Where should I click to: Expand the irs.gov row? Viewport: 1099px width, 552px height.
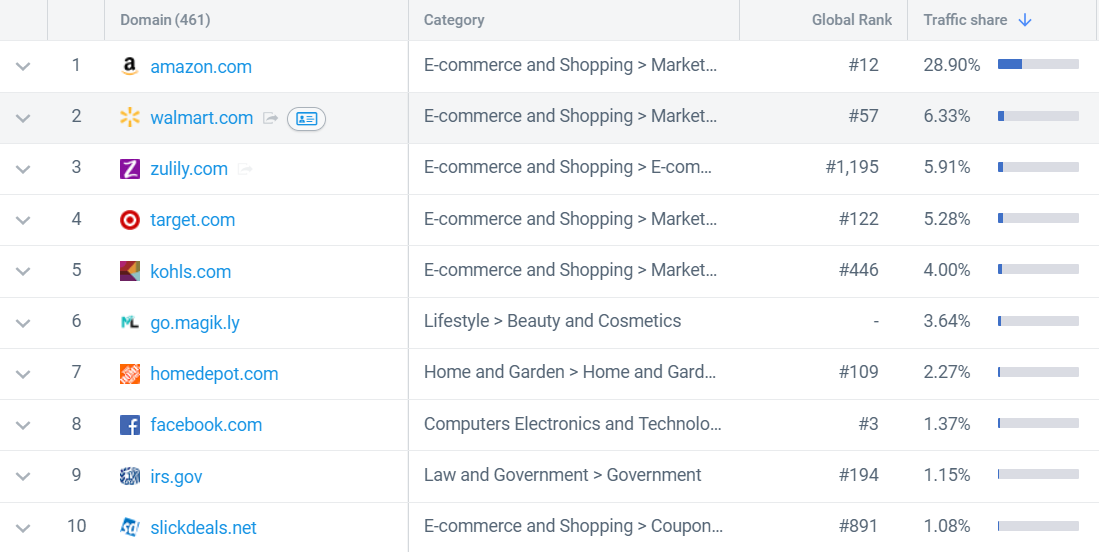[x=23, y=476]
